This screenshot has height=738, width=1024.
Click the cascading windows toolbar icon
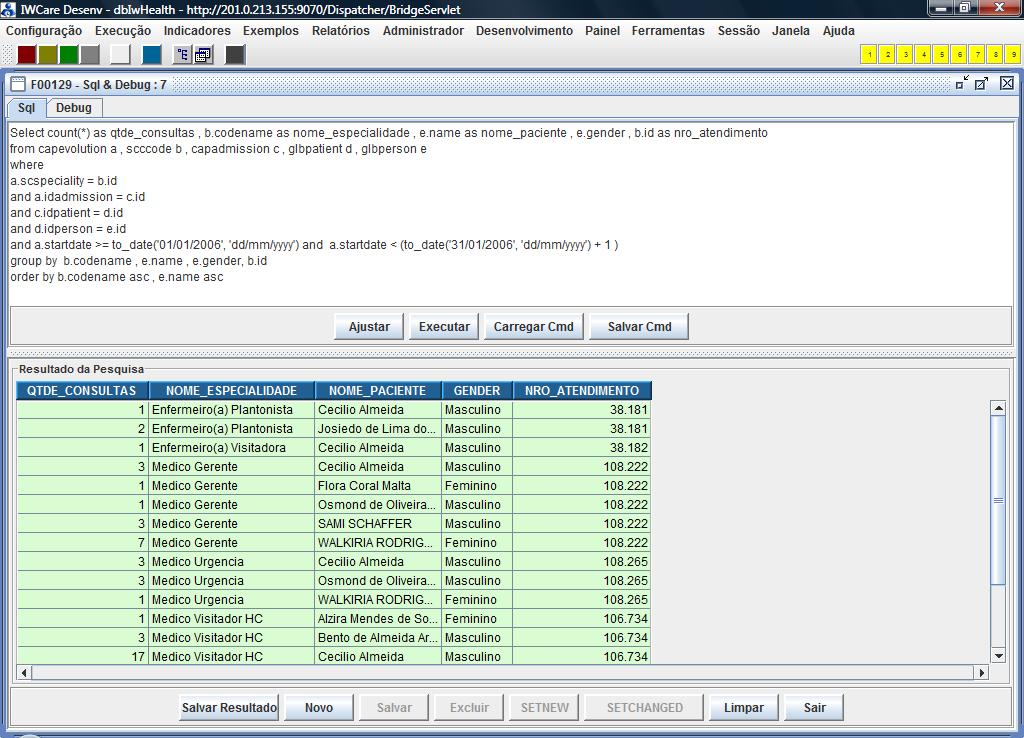tap(203, 55)
